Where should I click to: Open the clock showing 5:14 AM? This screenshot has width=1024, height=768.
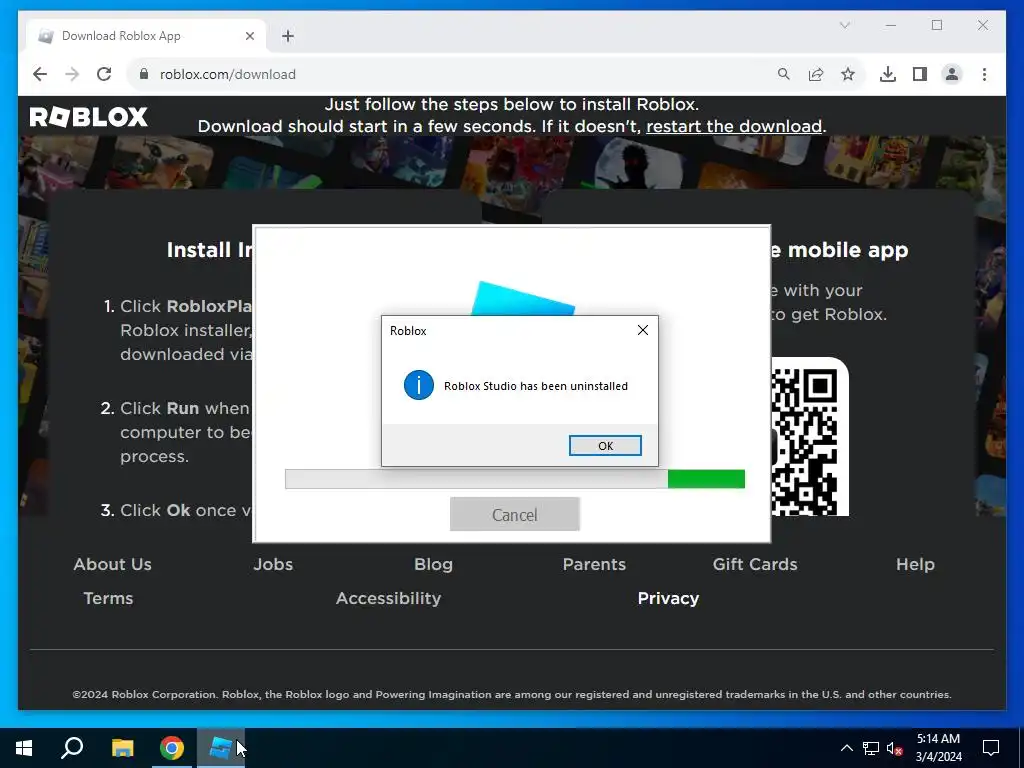pyautogui.click(x=938, y=748)
